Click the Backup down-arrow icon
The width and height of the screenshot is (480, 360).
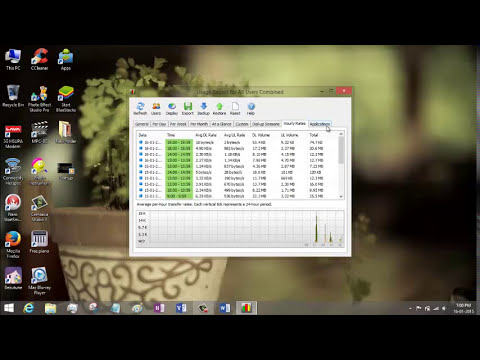coord(203,108)
